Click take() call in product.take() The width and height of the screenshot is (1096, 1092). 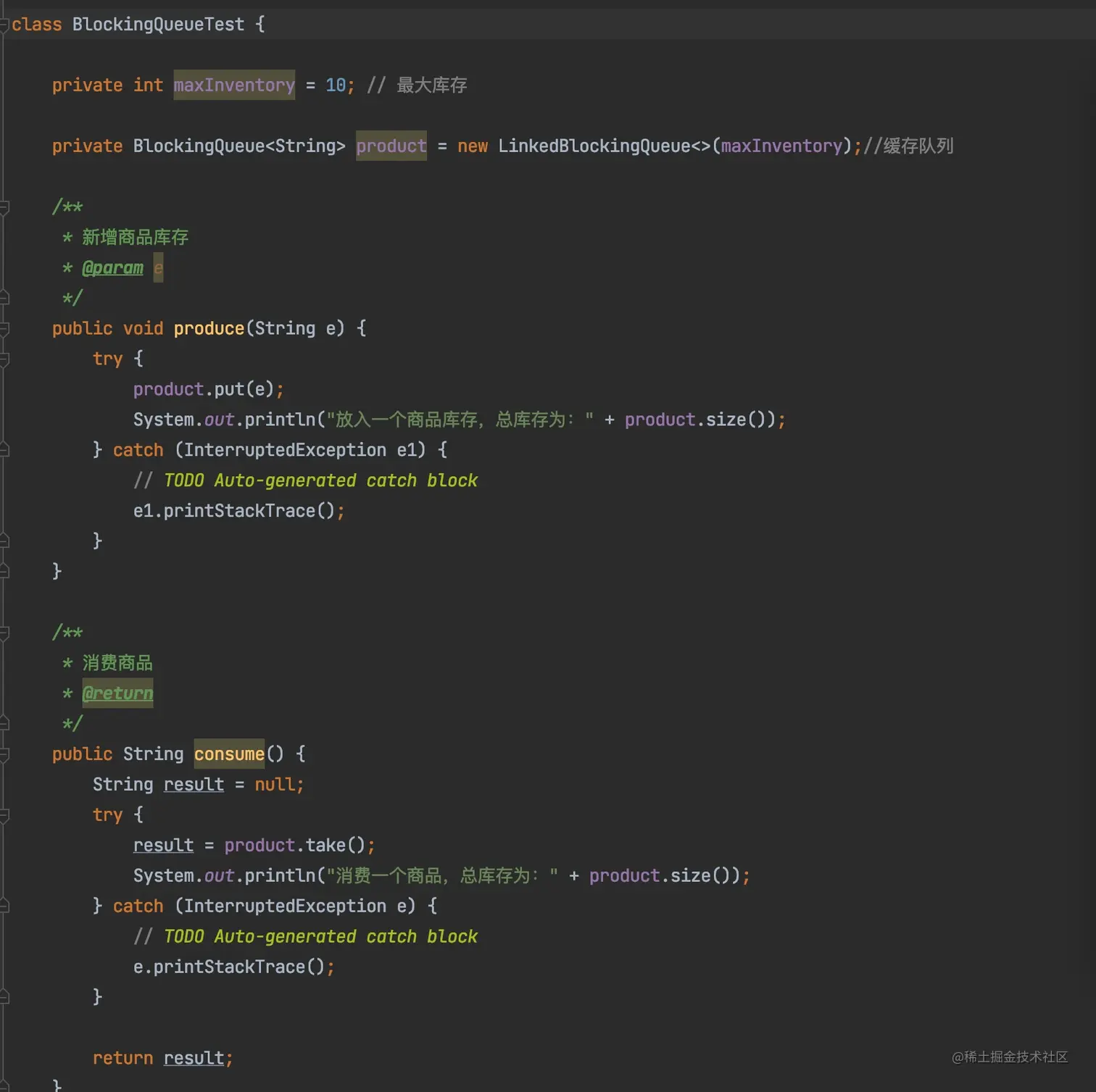point(336,846)
